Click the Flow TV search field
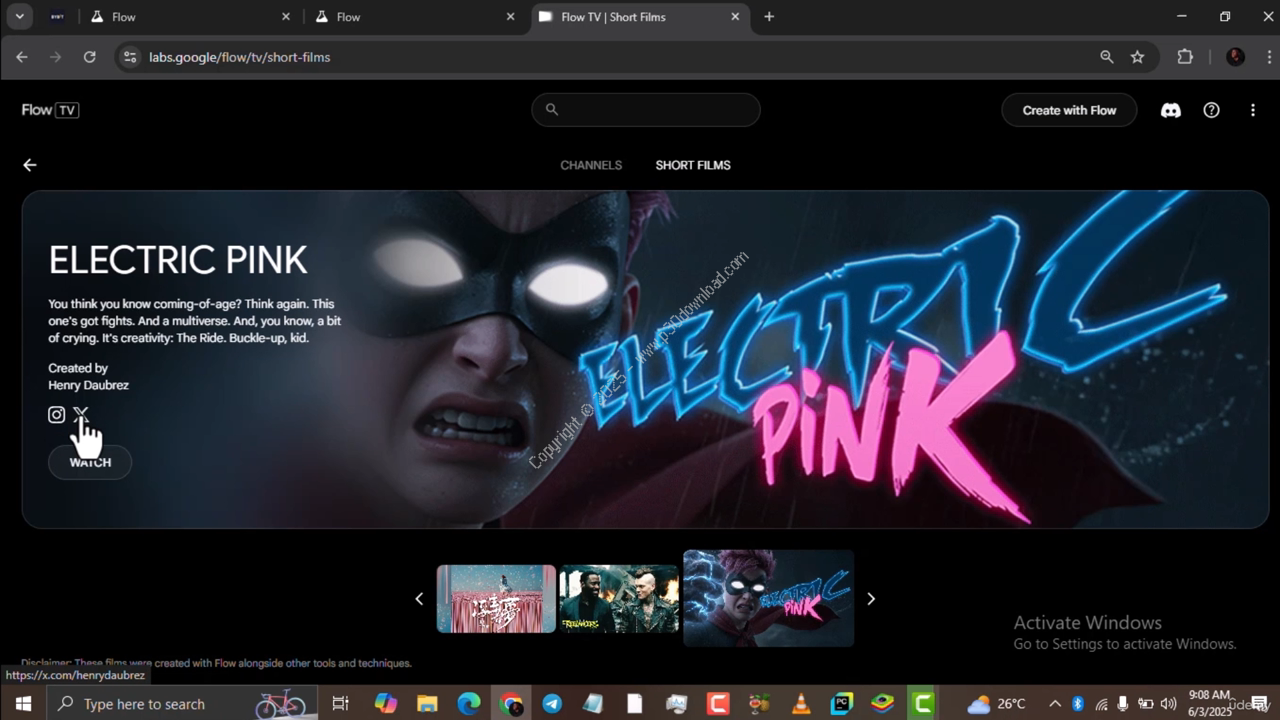 646,110
